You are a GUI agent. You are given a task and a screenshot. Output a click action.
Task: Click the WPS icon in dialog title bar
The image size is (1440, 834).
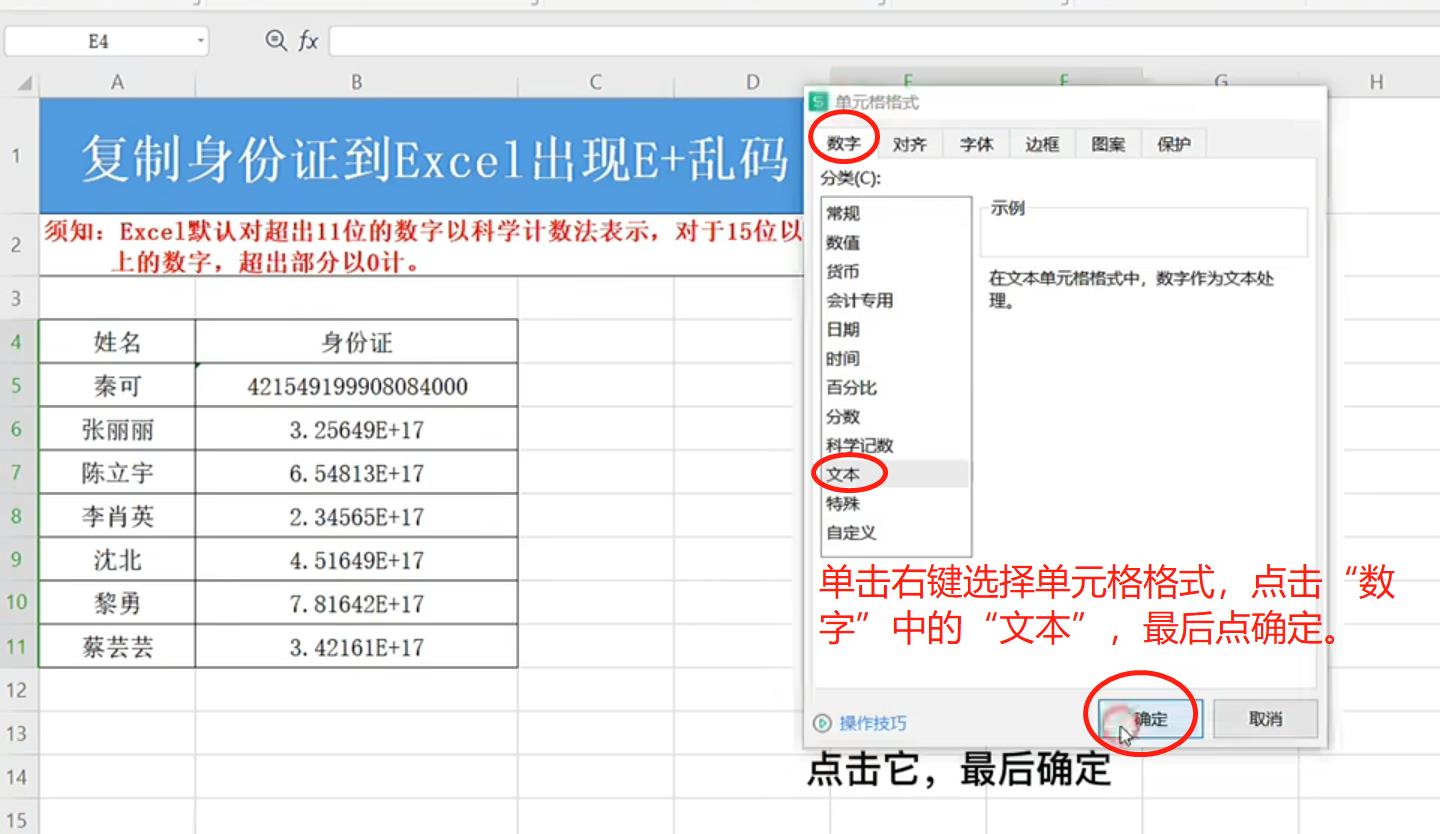point(819,102)
